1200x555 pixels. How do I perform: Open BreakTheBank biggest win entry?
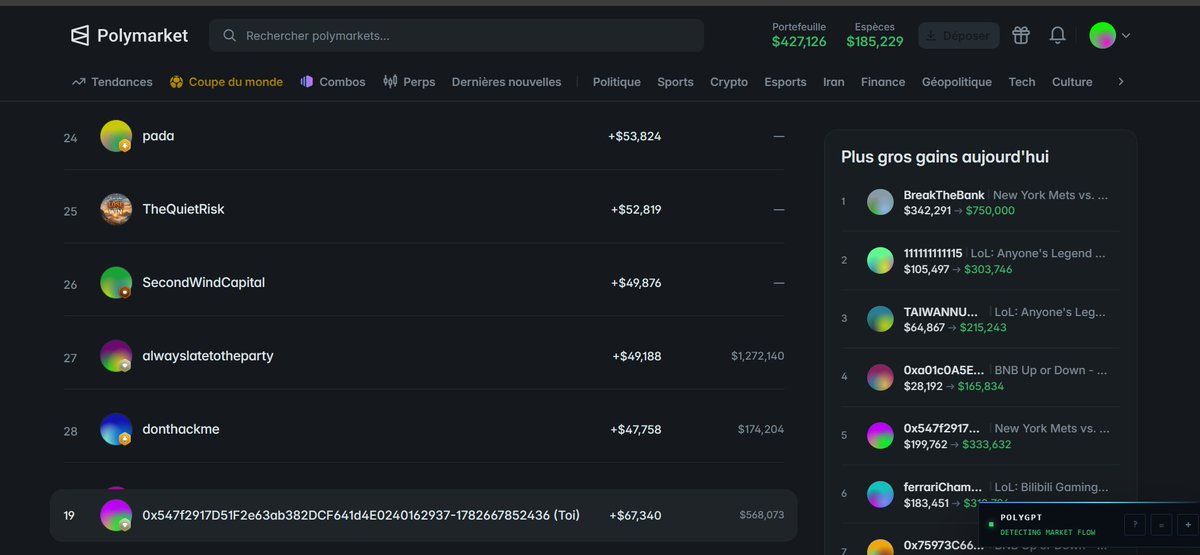pos(980,202)
